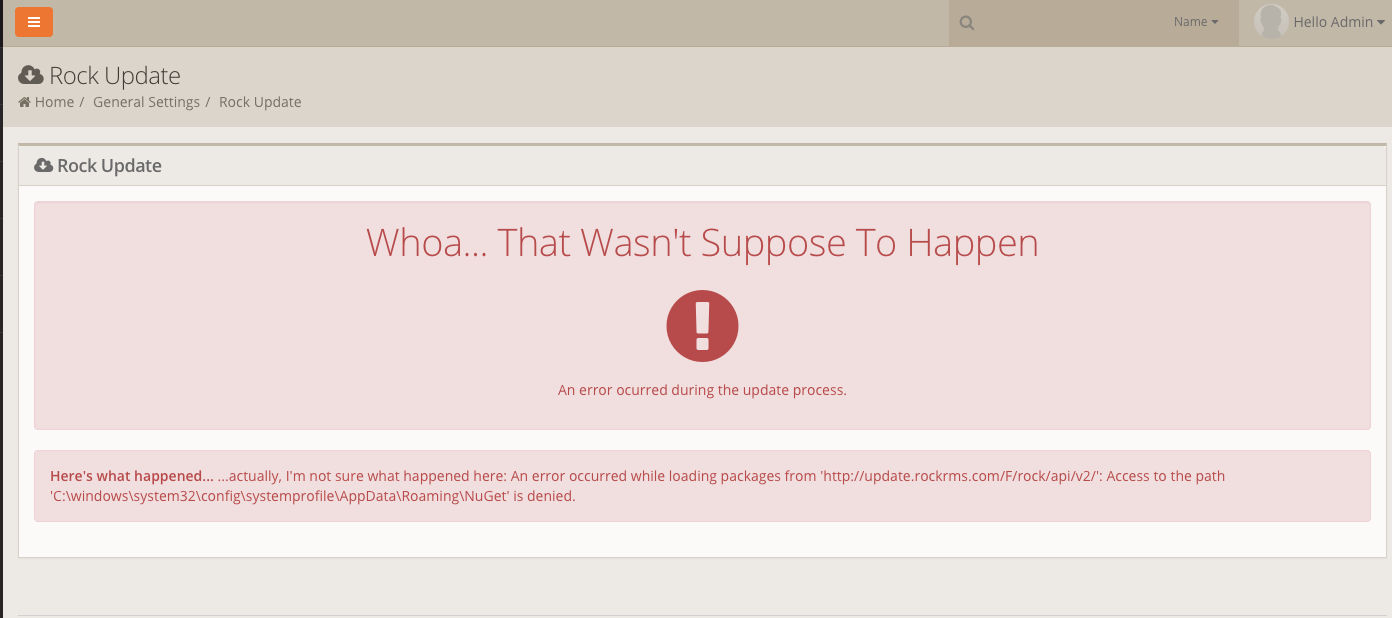1392x618 pixels.
Task: Select Rock Update in the breadcrumb trail
Action: pyautogui.click(x=259, y=101)
